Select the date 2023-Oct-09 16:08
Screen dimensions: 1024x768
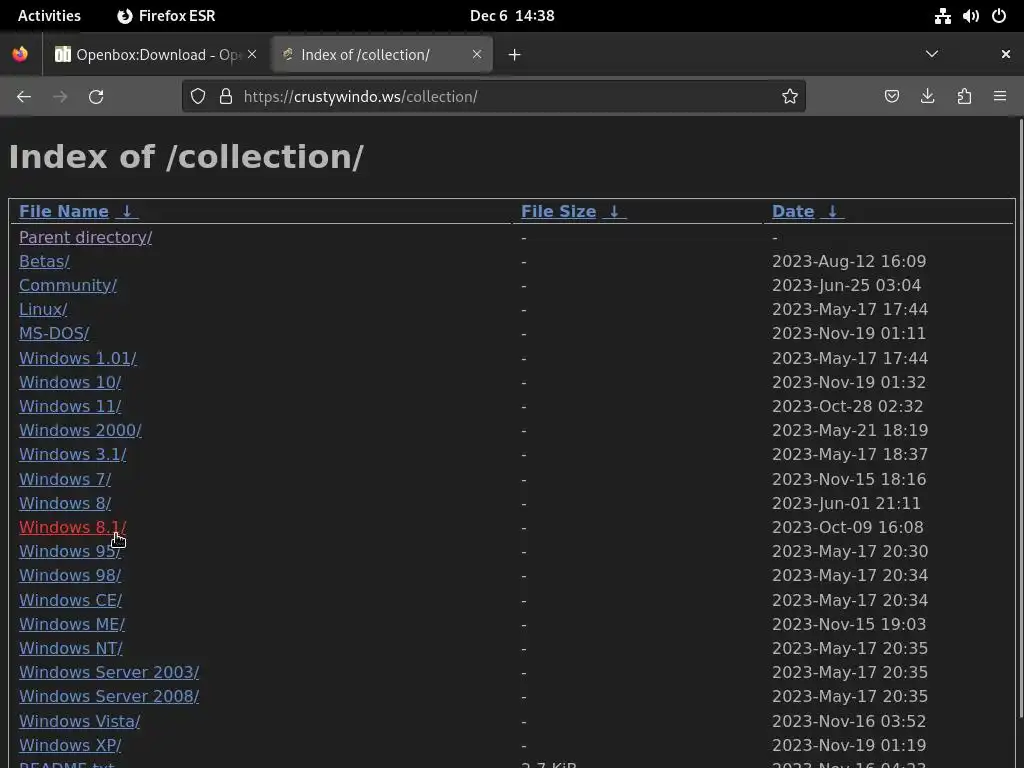point(848,527)
